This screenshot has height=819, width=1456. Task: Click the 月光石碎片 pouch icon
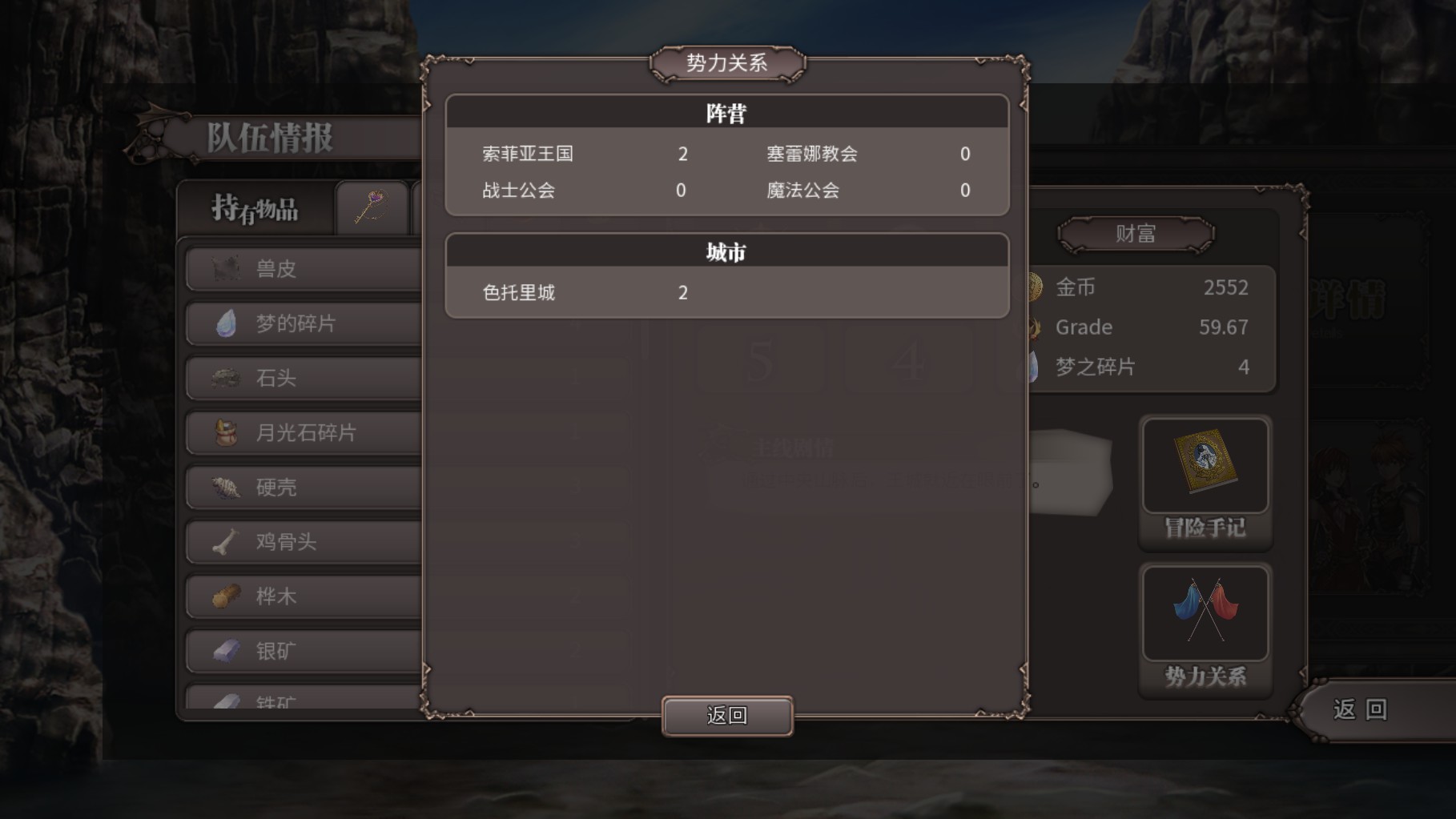coord(227,432)
